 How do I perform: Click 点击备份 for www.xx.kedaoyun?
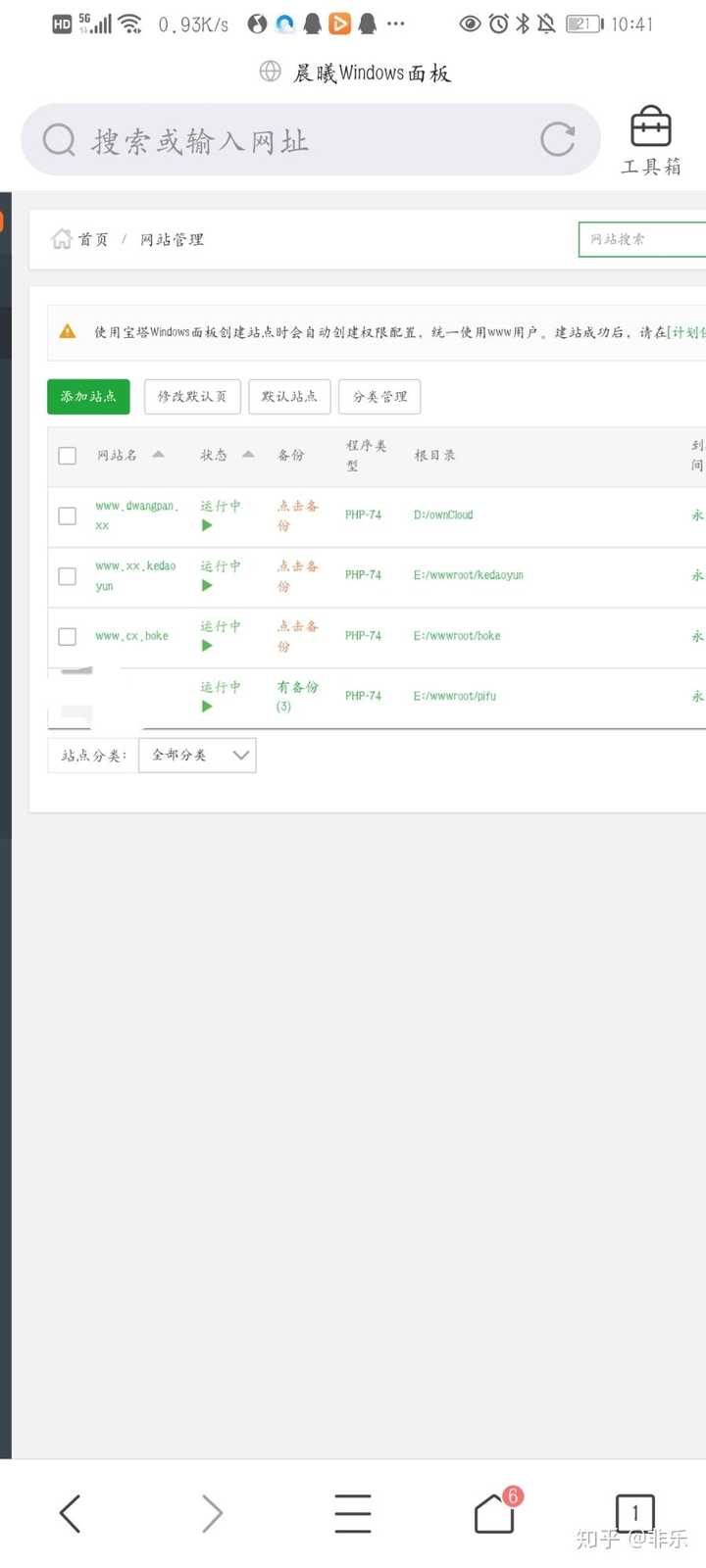(x=297, y=576)
